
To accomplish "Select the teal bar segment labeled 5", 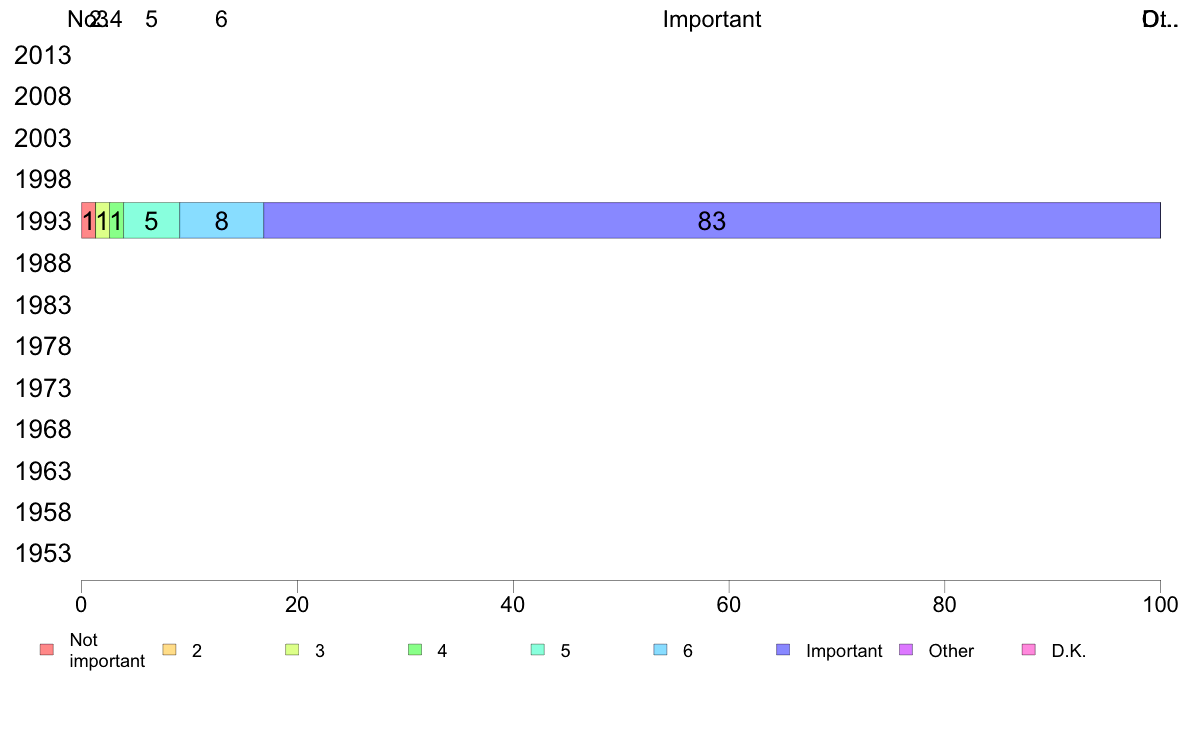I will tap(152, 221).
